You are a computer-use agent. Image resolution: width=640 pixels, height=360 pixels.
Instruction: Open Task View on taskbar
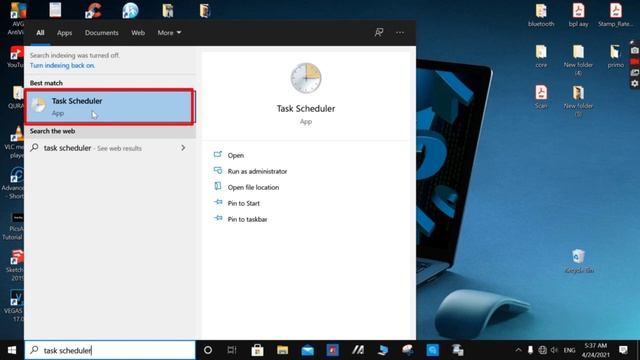(x=232, y=350)
